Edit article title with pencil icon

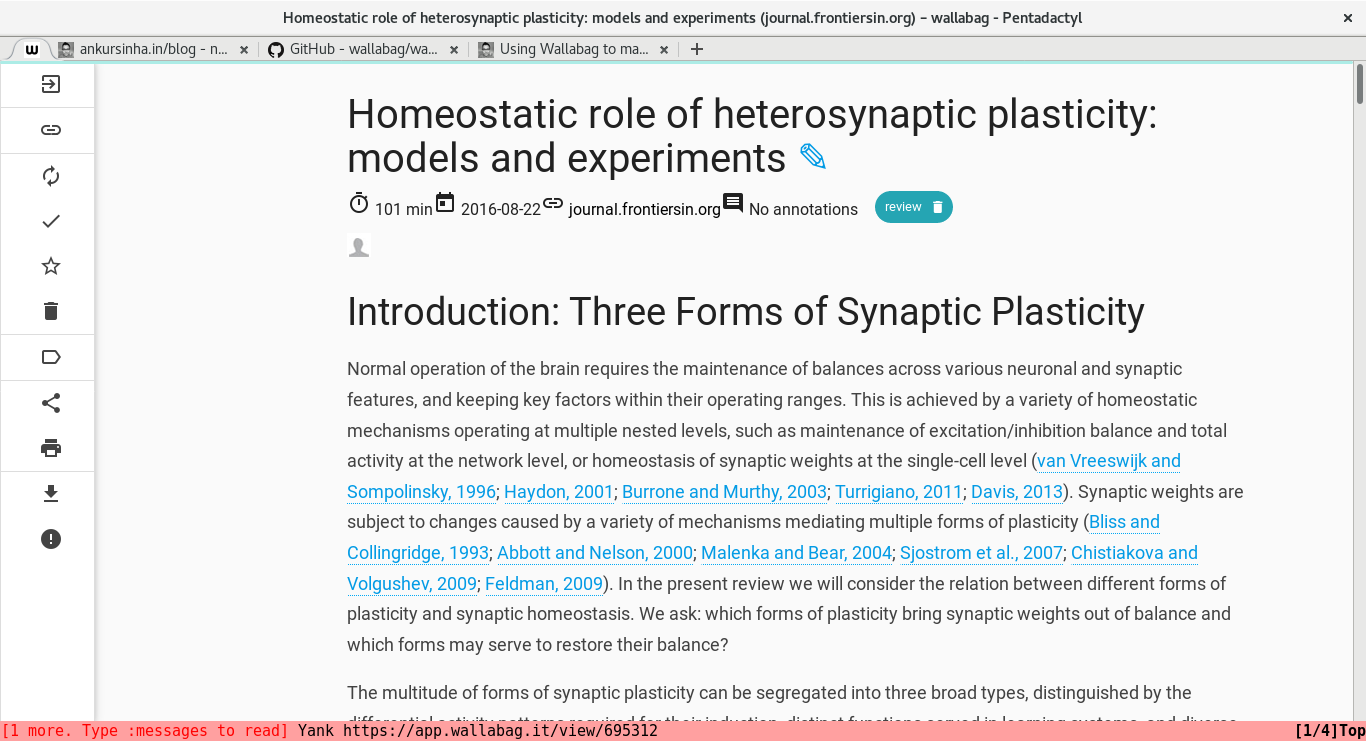pos(813,157)
